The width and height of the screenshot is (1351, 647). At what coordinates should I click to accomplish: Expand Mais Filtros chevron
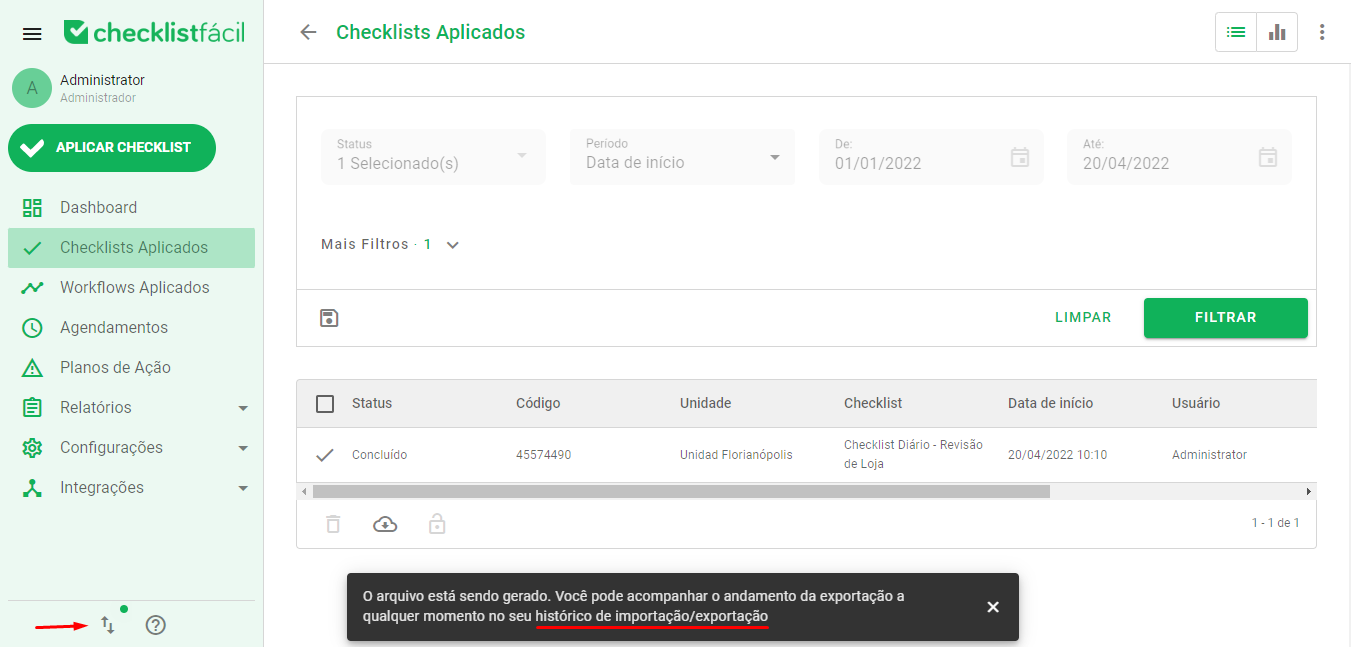(x=453, y=245)
